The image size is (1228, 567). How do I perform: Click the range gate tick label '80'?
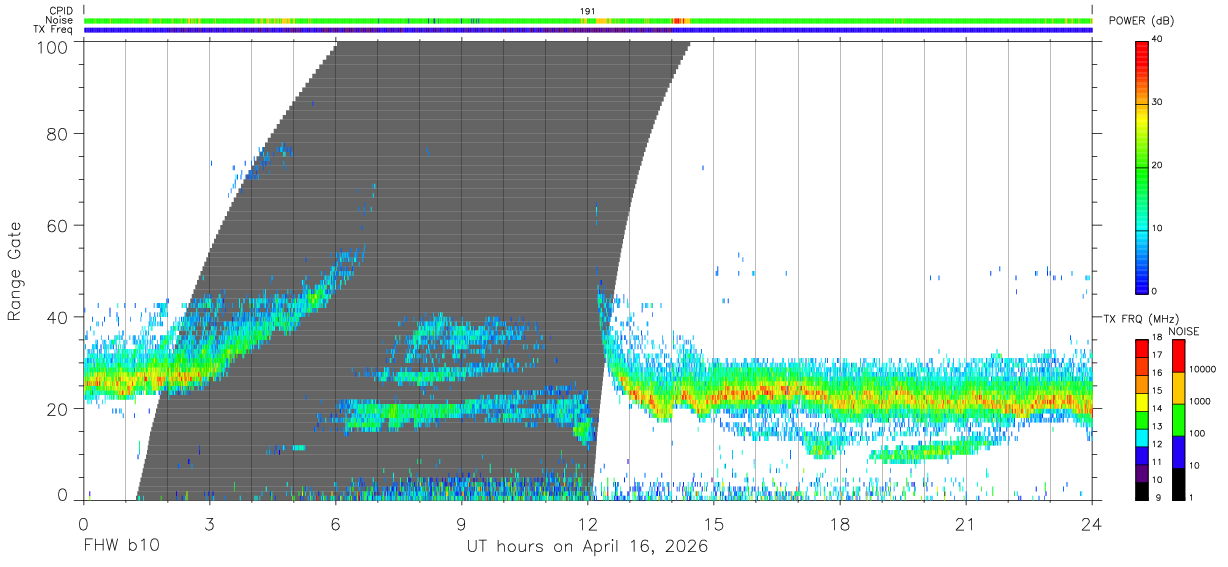tap(59, 133)
